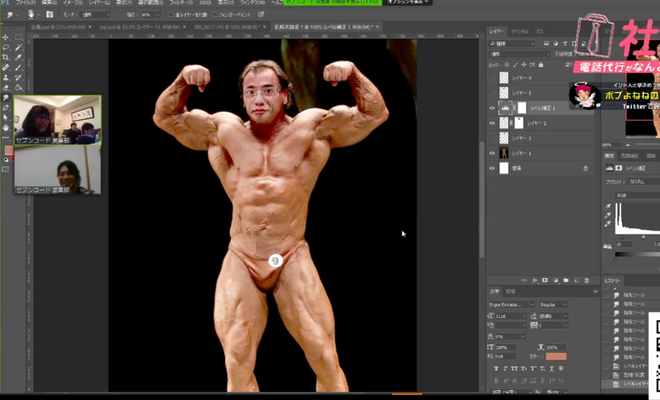Click the text color swatch in Character panel
The height and width of the screenshot is (400, 660).
pos(556,355)
